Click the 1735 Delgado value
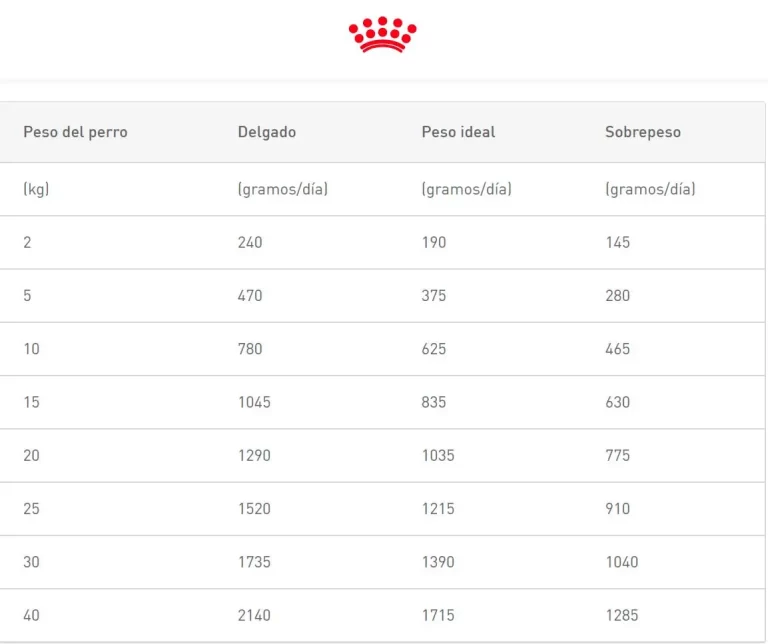Image resolution: width=768 pixels, height=644 pixels. click(x=254, y=562)
